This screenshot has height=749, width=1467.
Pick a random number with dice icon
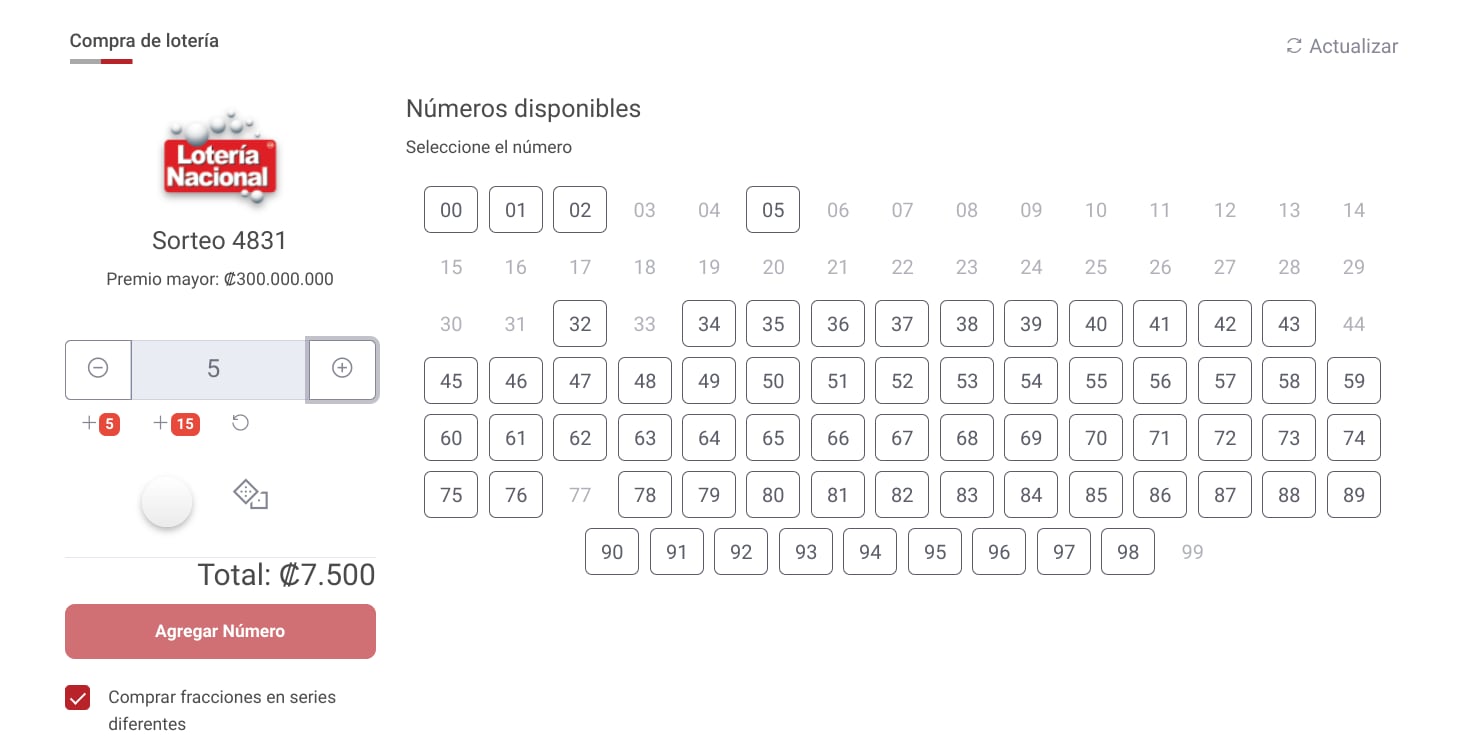tap(250, 495)
